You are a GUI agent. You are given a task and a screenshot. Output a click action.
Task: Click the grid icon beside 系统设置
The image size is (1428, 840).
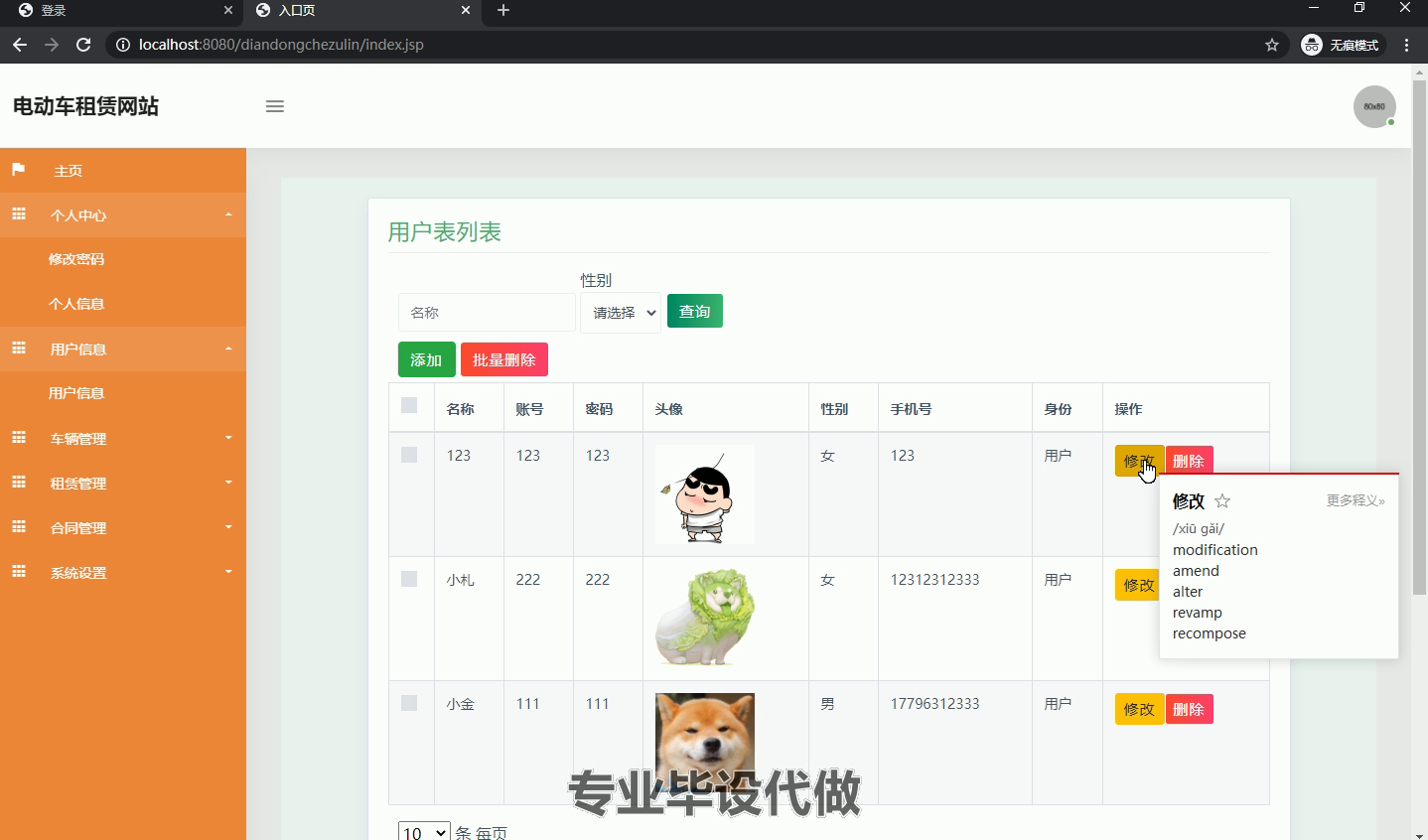18,572
